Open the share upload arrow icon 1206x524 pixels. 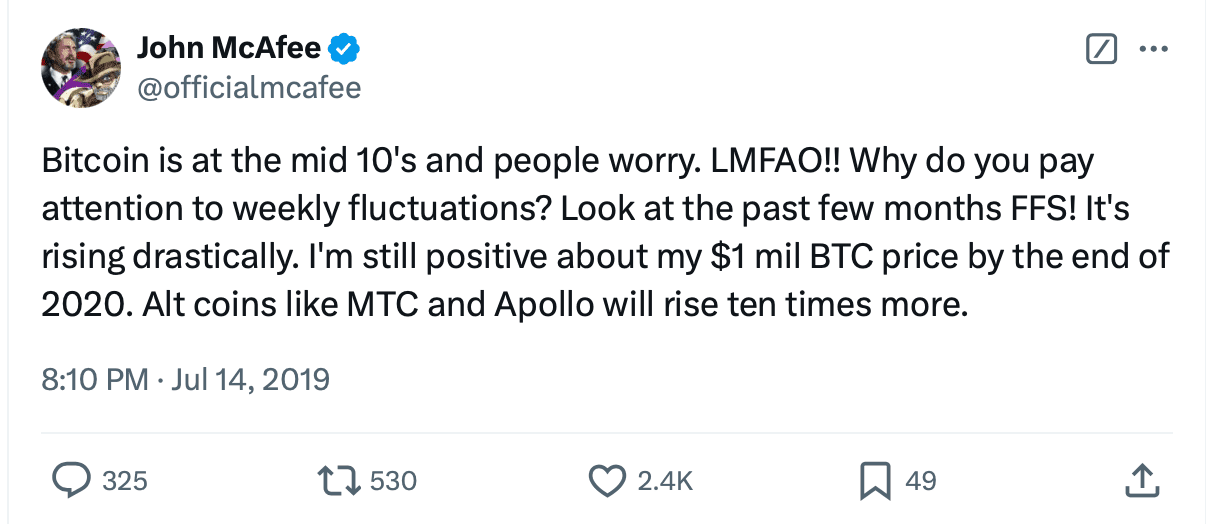click(1141, 481)
